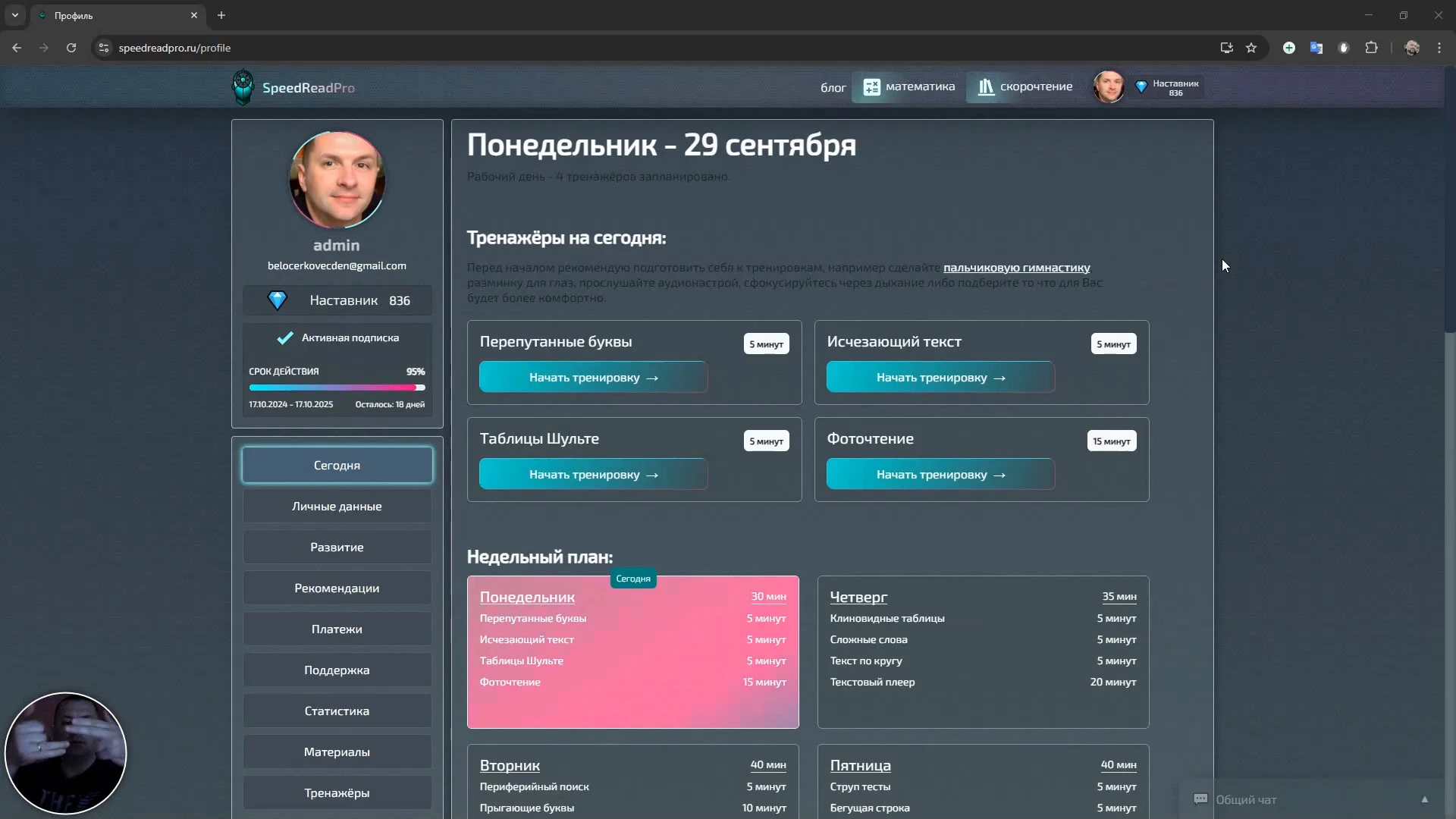This screenshot has width=1456, height=819.
Task: Open the Chrome profile avatar
Action: pos(1412,48)
